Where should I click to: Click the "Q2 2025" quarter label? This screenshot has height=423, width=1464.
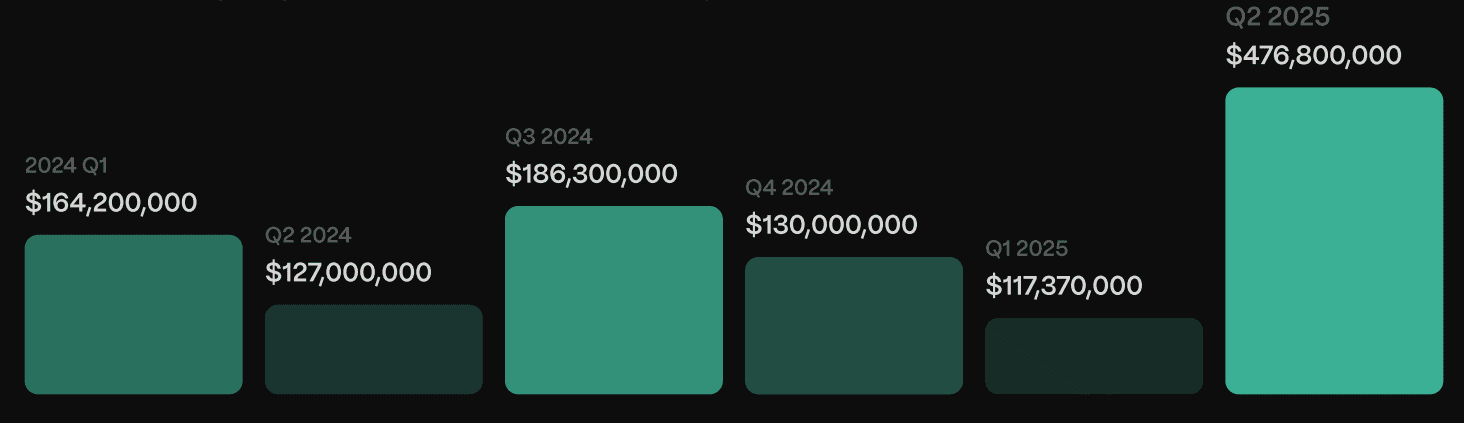coord(1278,17)
